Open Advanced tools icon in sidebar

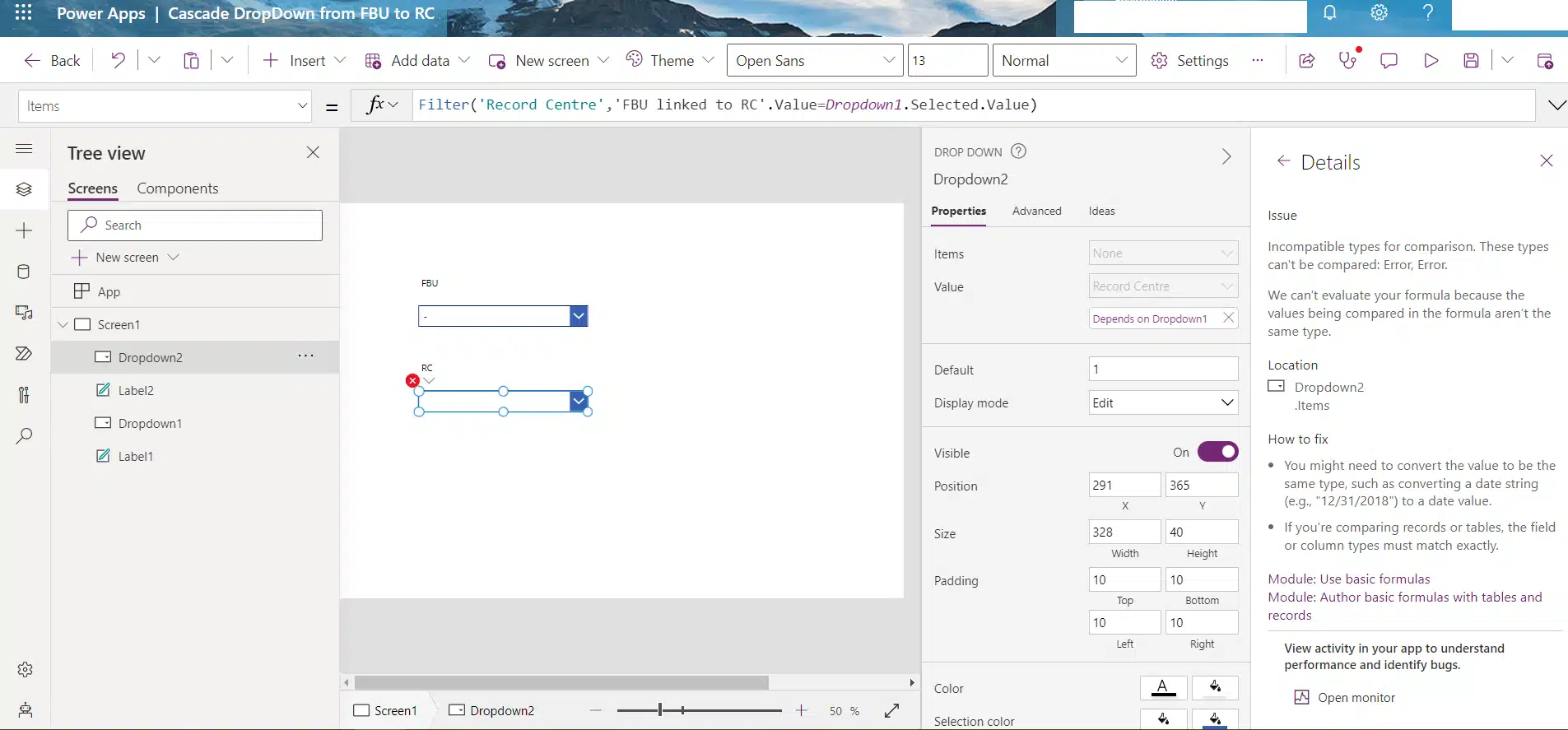pos(24,395)
